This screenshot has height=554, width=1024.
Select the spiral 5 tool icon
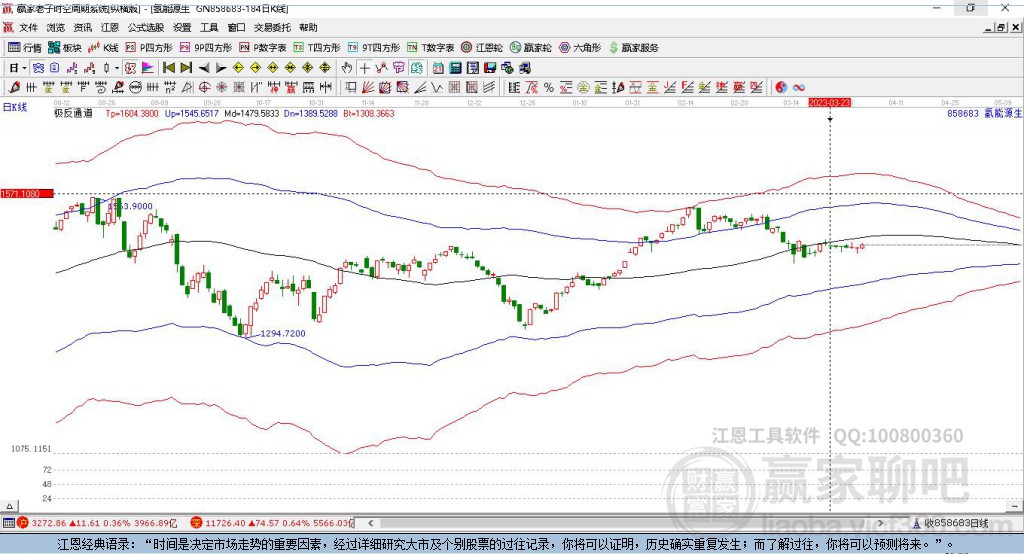pyautogui.click(x=101, y=88)
